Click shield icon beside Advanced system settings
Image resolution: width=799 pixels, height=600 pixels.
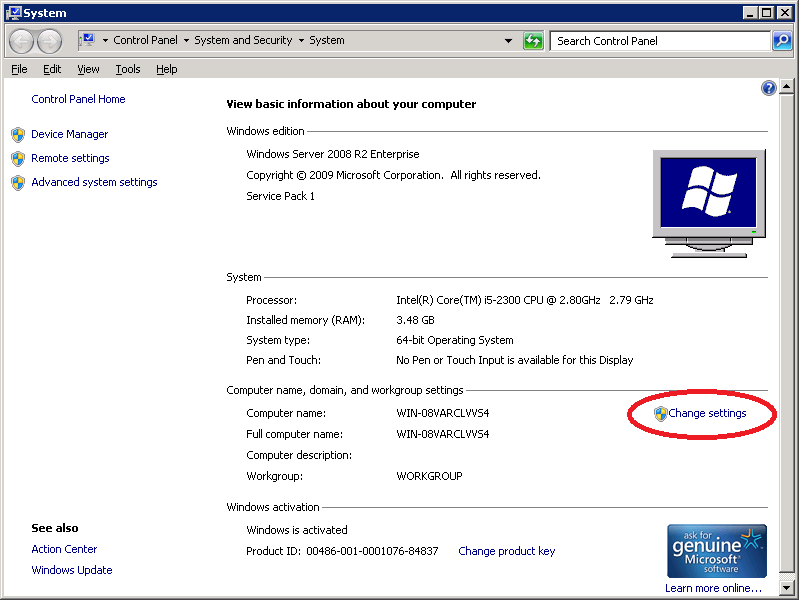click(18, 182)
